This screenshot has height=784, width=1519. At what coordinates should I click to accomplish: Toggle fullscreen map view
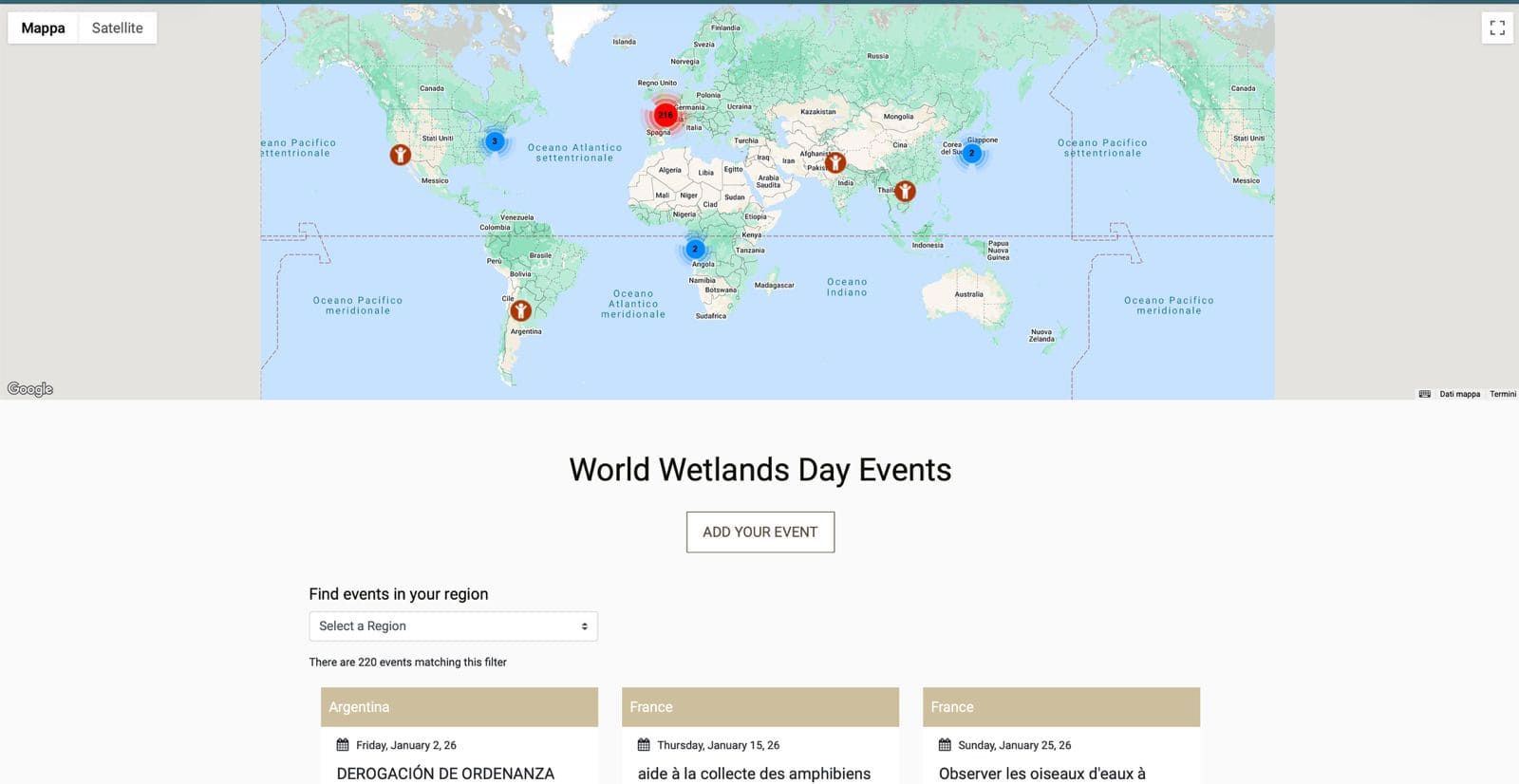pyautogui.click(x=1497, y=28)
